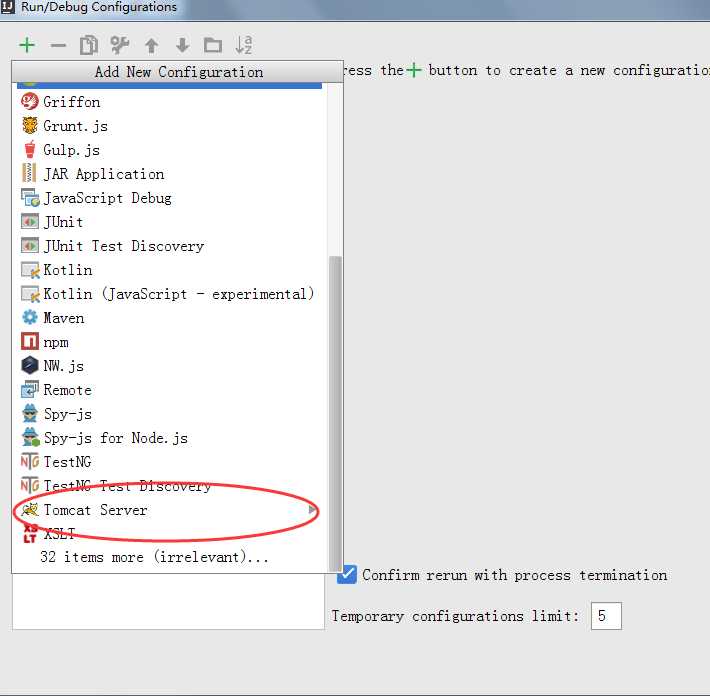This screenshot has height=696, width=710.
Task: Click the JavaScript Debug icon
Action: [x=30, y=197]
